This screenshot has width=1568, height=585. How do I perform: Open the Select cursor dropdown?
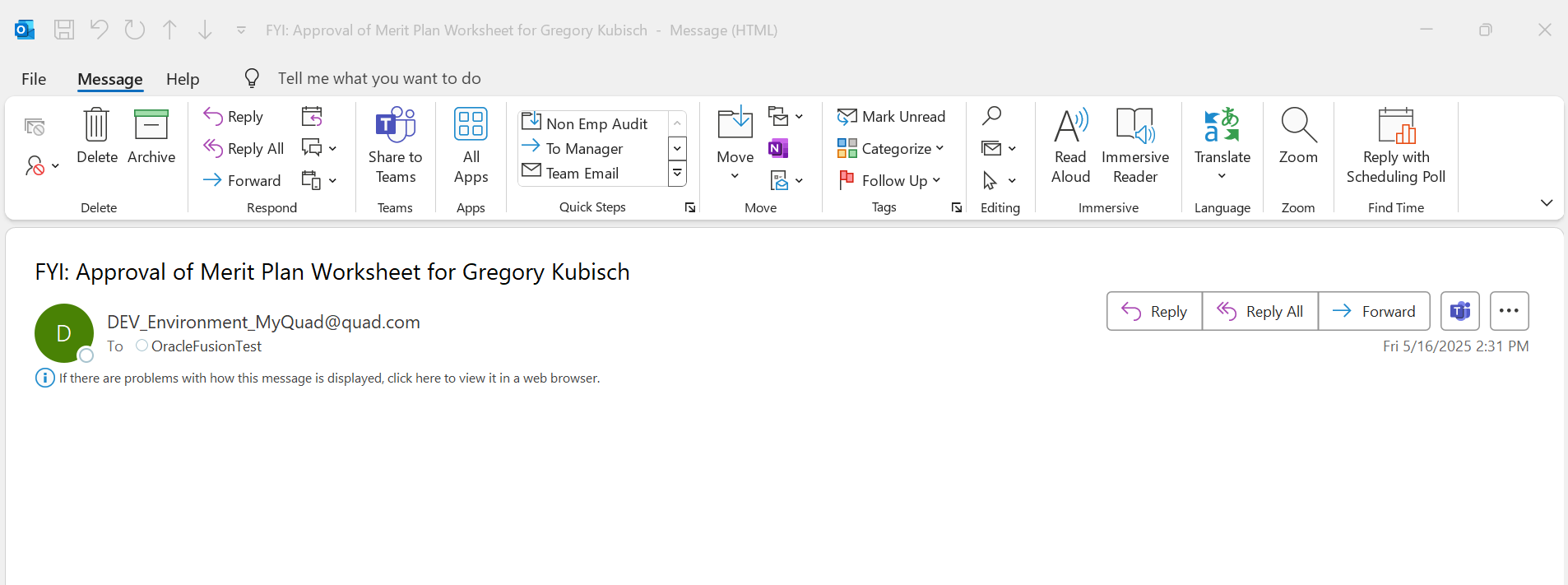tap(999, 180)
